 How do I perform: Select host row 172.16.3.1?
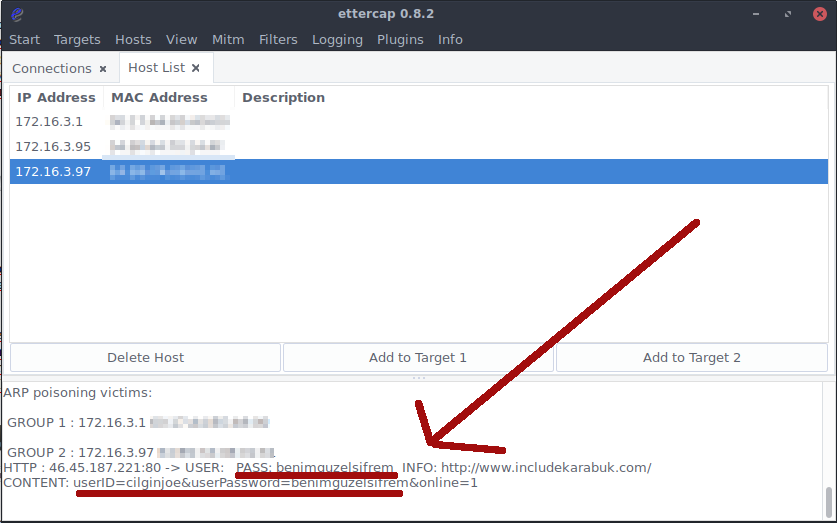pos(418,122)
